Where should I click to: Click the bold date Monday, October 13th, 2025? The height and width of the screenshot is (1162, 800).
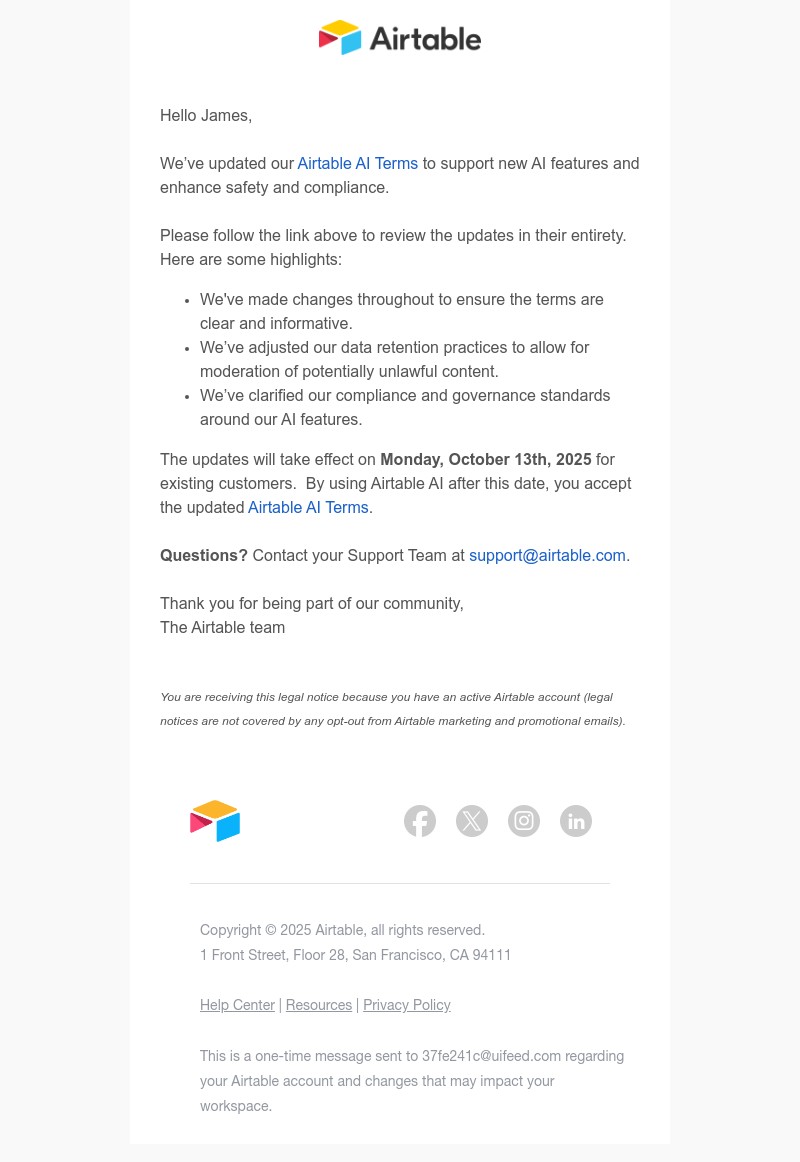coord(486,460)
